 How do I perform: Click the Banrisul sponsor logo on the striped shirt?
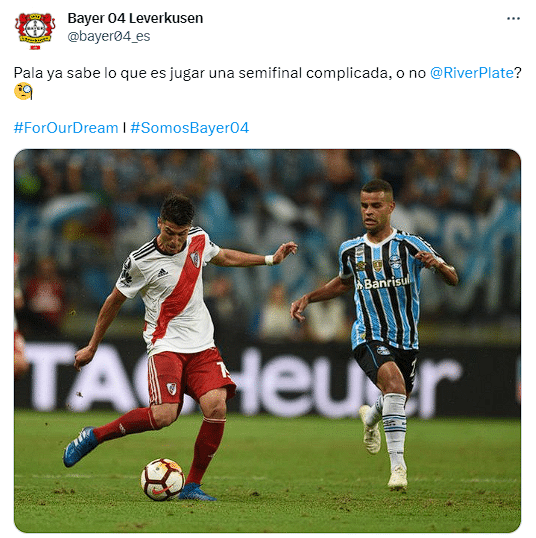(383, 283)
